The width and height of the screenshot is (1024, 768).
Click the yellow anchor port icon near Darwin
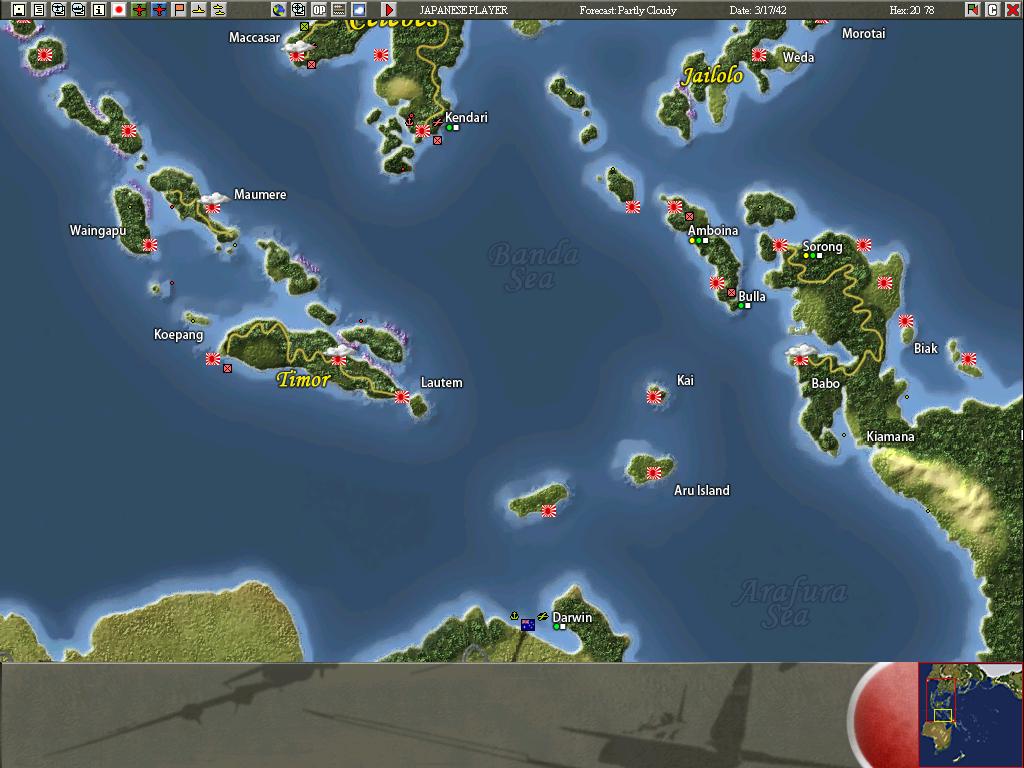pyautogui.click(x=514, y=616)
